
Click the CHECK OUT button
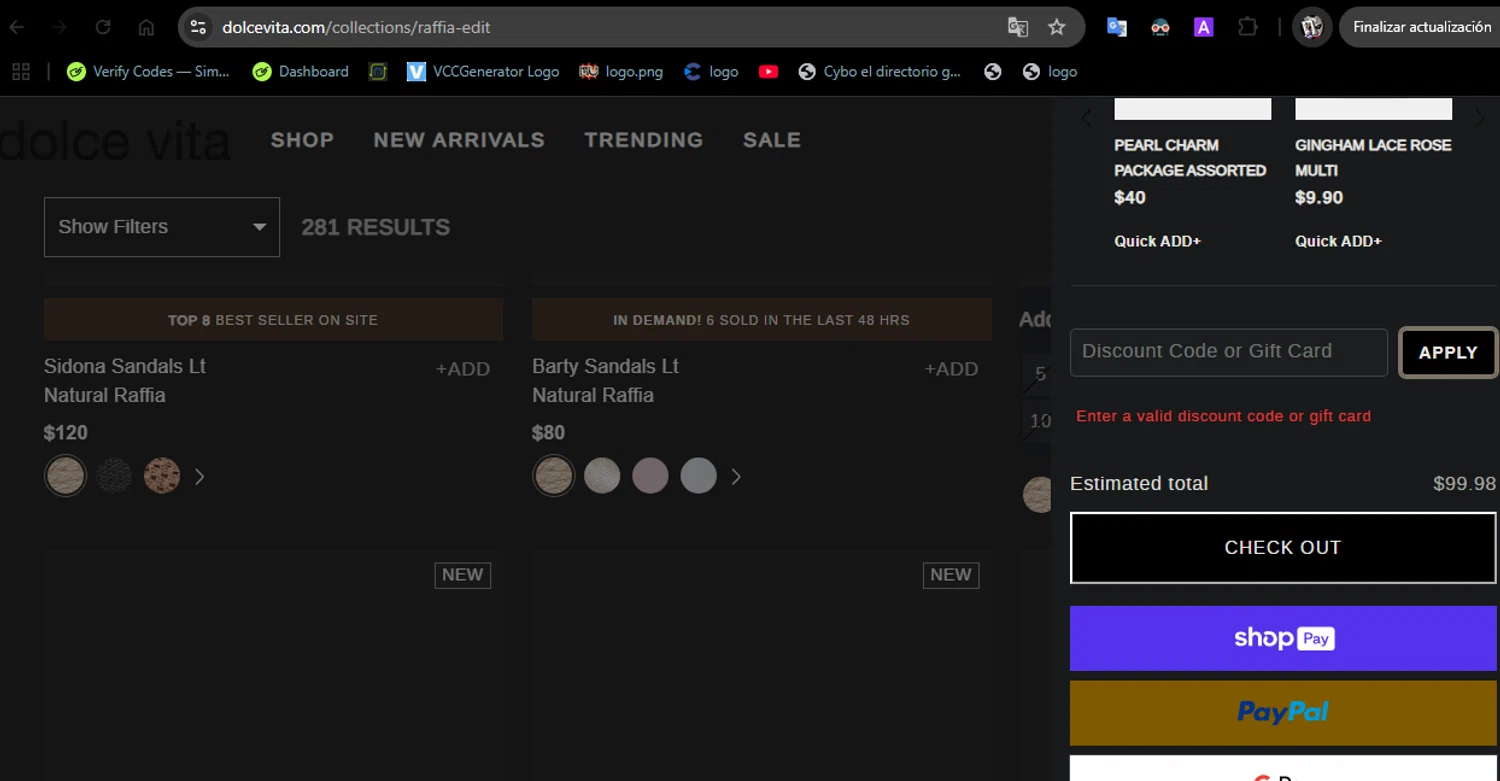(x=1283, y=548)
